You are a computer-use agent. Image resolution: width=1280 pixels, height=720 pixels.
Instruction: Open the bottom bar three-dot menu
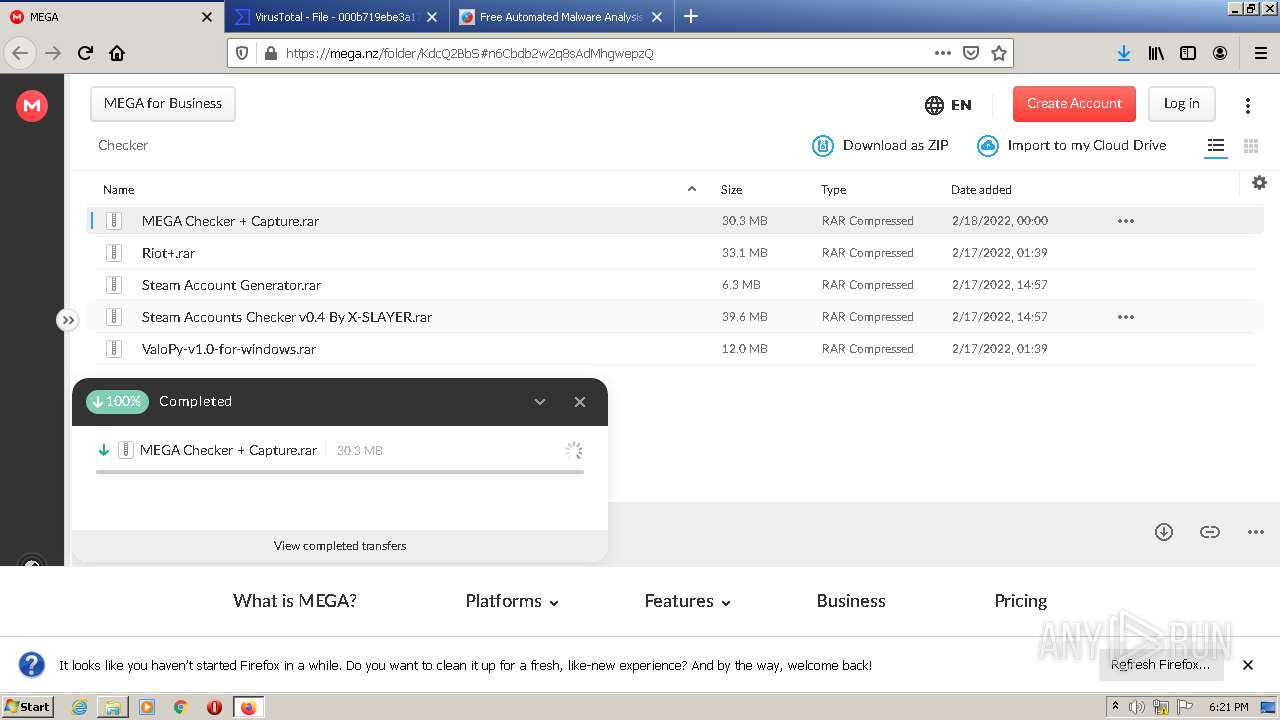tap(1256, 532)
